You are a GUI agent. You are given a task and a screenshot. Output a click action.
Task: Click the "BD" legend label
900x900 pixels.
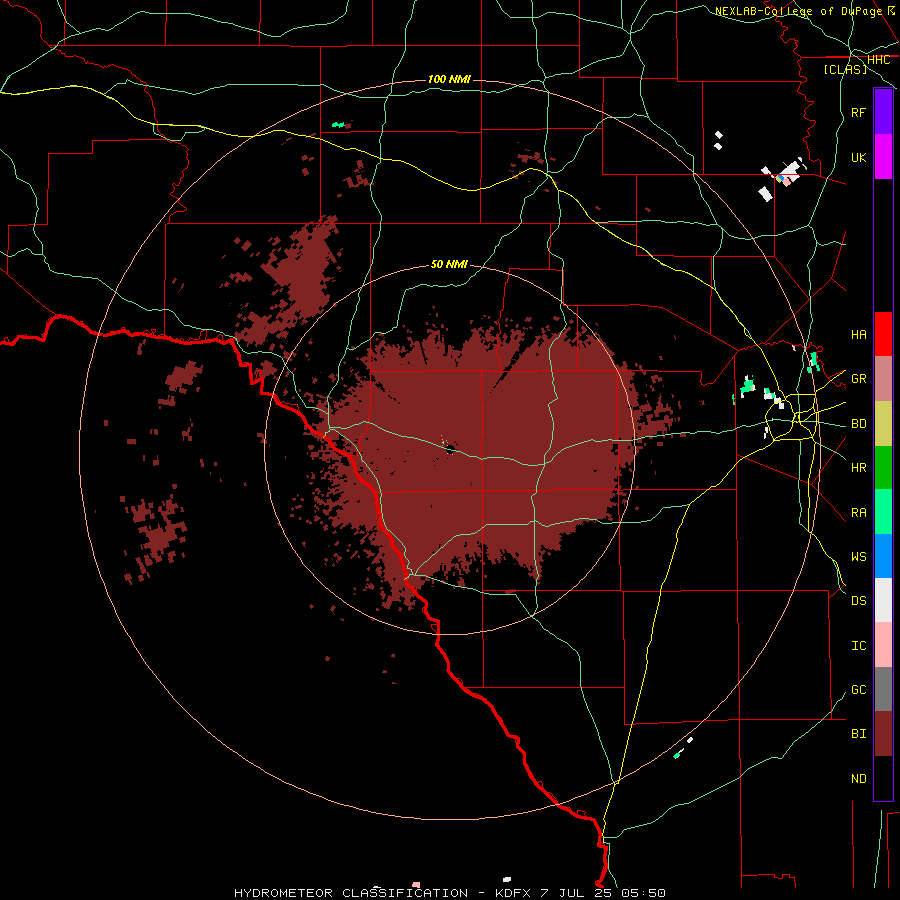coord(858,424)
